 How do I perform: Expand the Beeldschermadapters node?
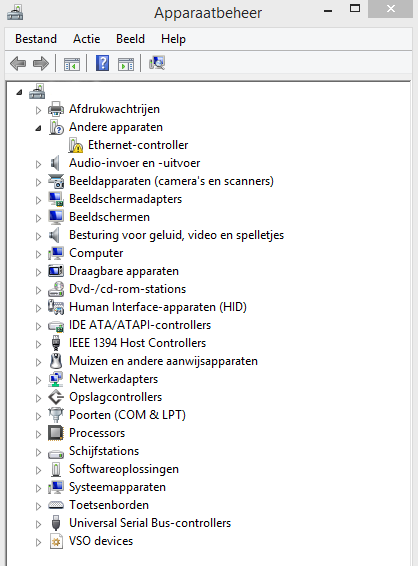[38, 200]
